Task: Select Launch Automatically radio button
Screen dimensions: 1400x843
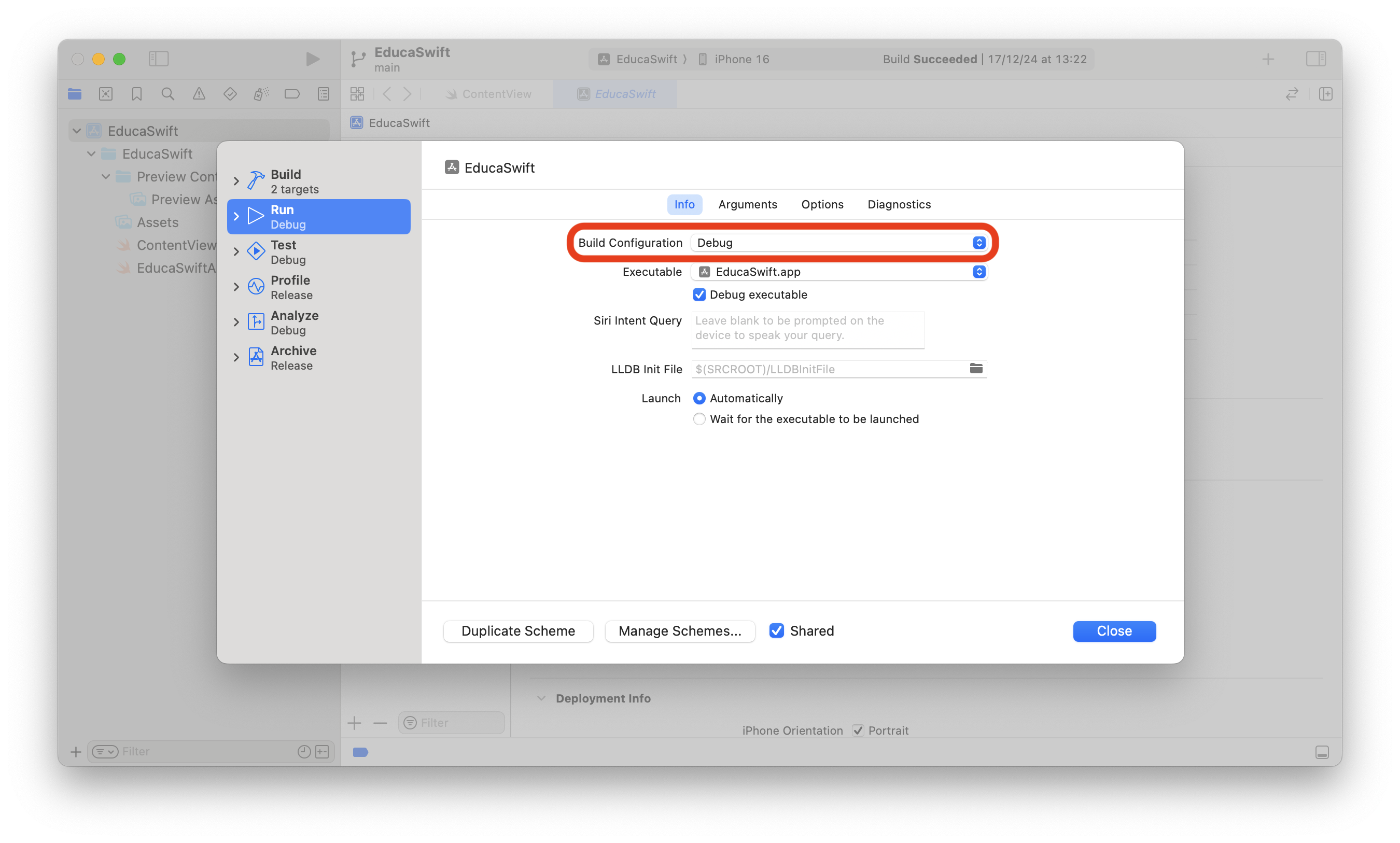Action: pos(698,398)
